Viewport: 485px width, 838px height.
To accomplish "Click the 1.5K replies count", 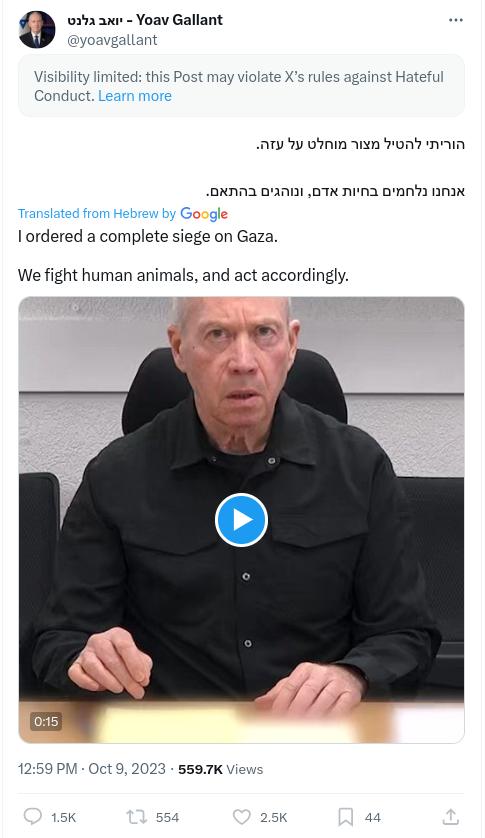I will click(x=64, y=818).
